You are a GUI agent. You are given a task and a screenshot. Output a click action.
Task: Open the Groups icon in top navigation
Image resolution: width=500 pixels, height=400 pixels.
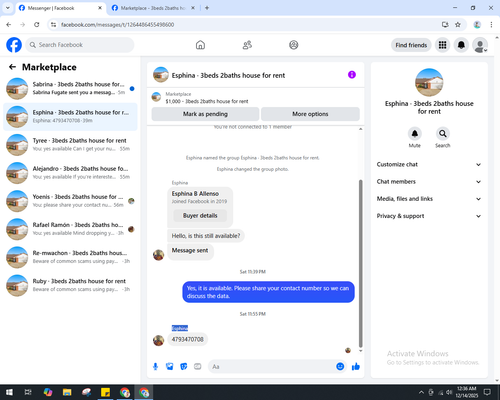point(294,45)
